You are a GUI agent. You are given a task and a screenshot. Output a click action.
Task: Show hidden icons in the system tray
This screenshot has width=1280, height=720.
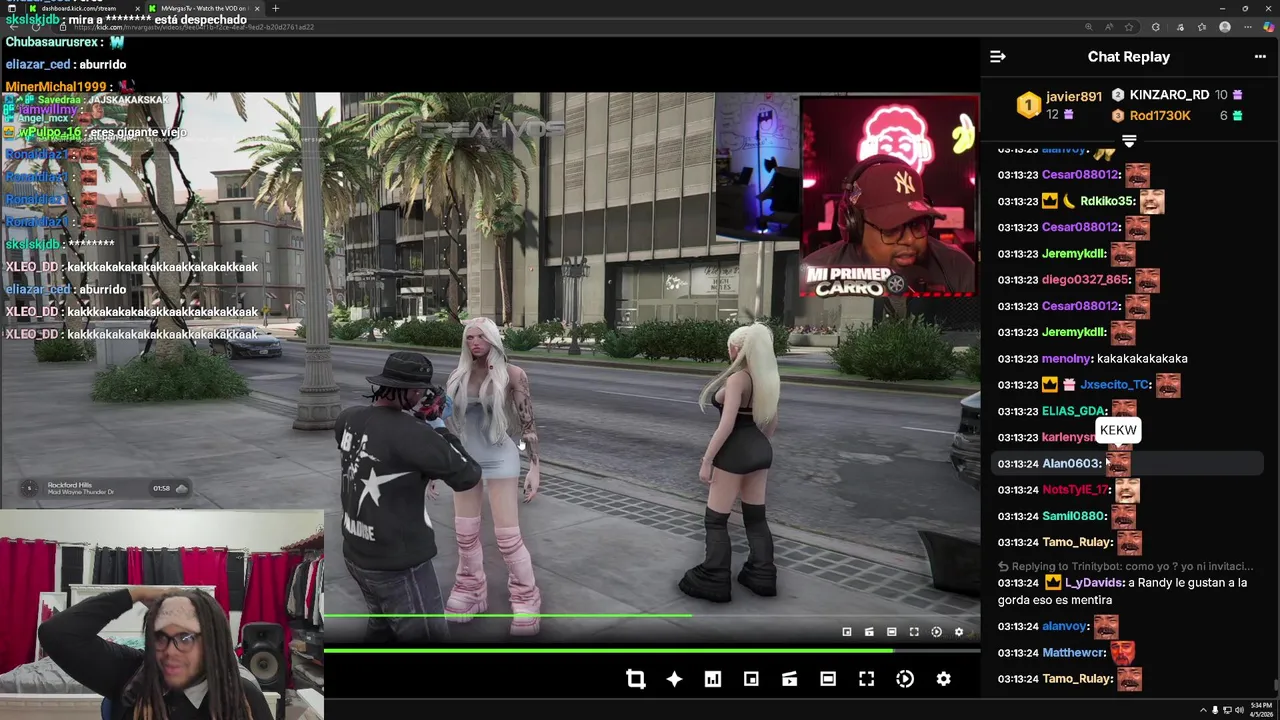(1203, 710)
